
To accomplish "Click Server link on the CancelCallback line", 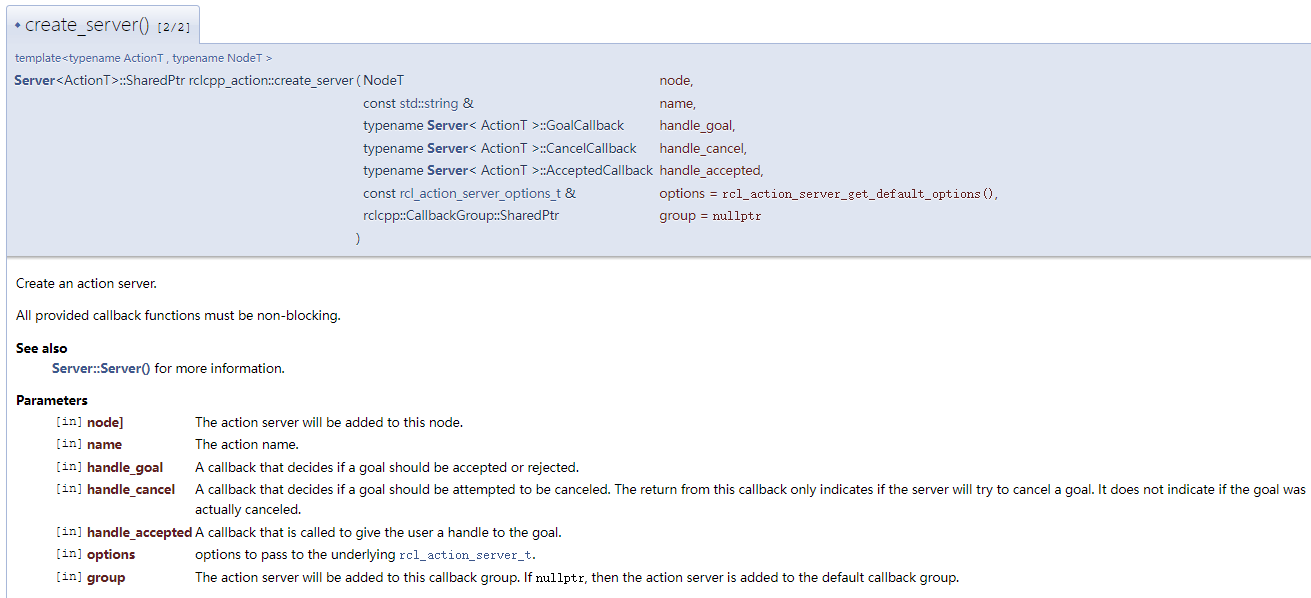I will pyautogui.click(x=447, y=148).
